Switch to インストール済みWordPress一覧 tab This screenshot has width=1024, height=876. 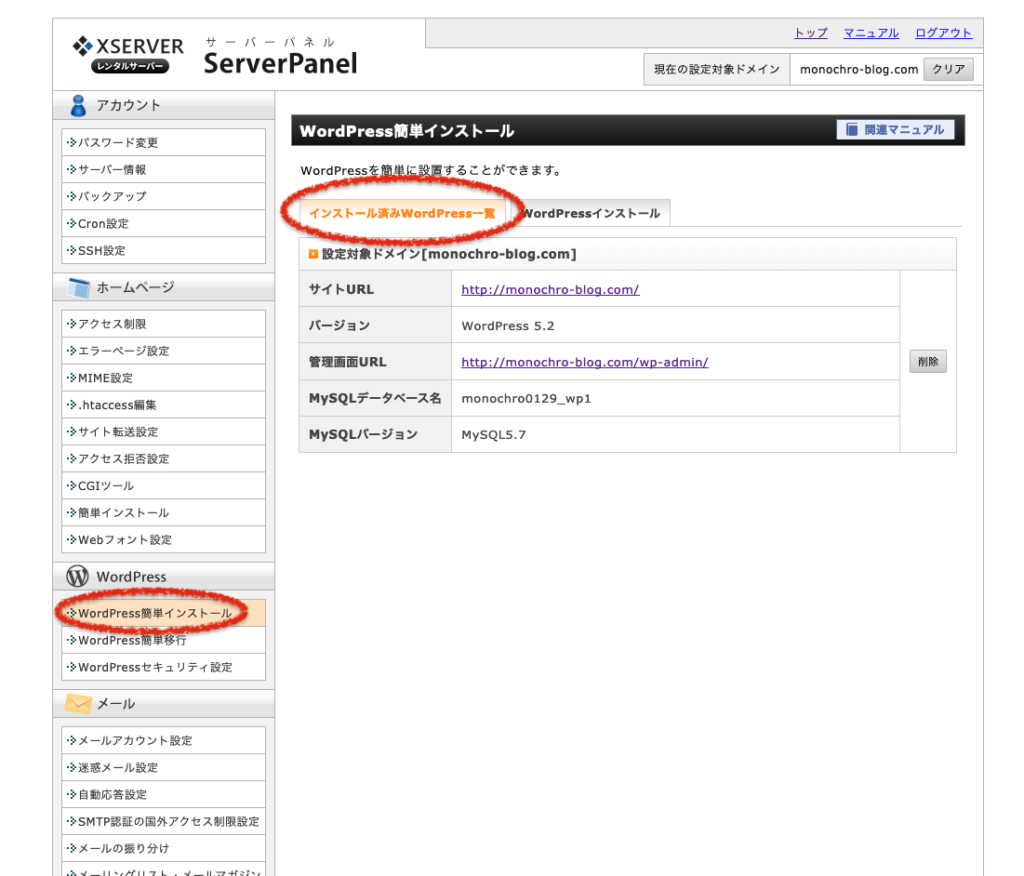[x=402, y=214]
